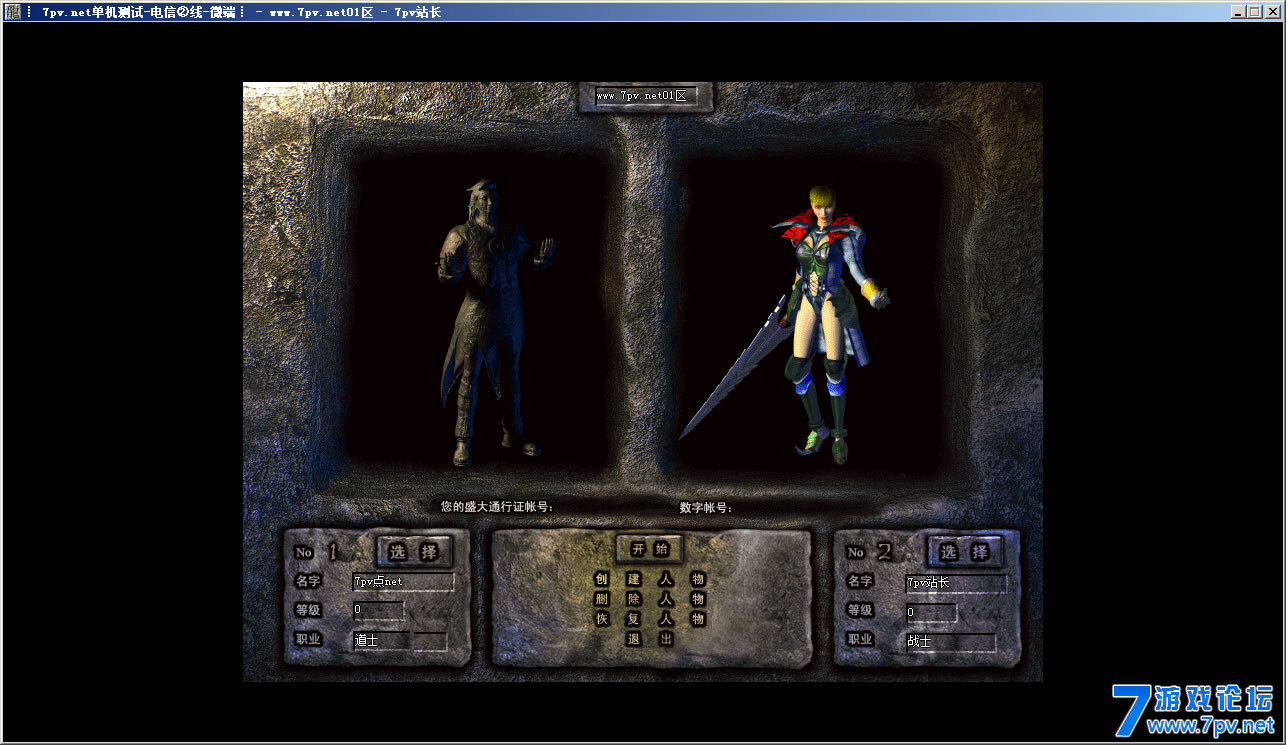Click the No 2 level field
Image resolution: width=1286 pixels, height=745 pixels.
931,612
